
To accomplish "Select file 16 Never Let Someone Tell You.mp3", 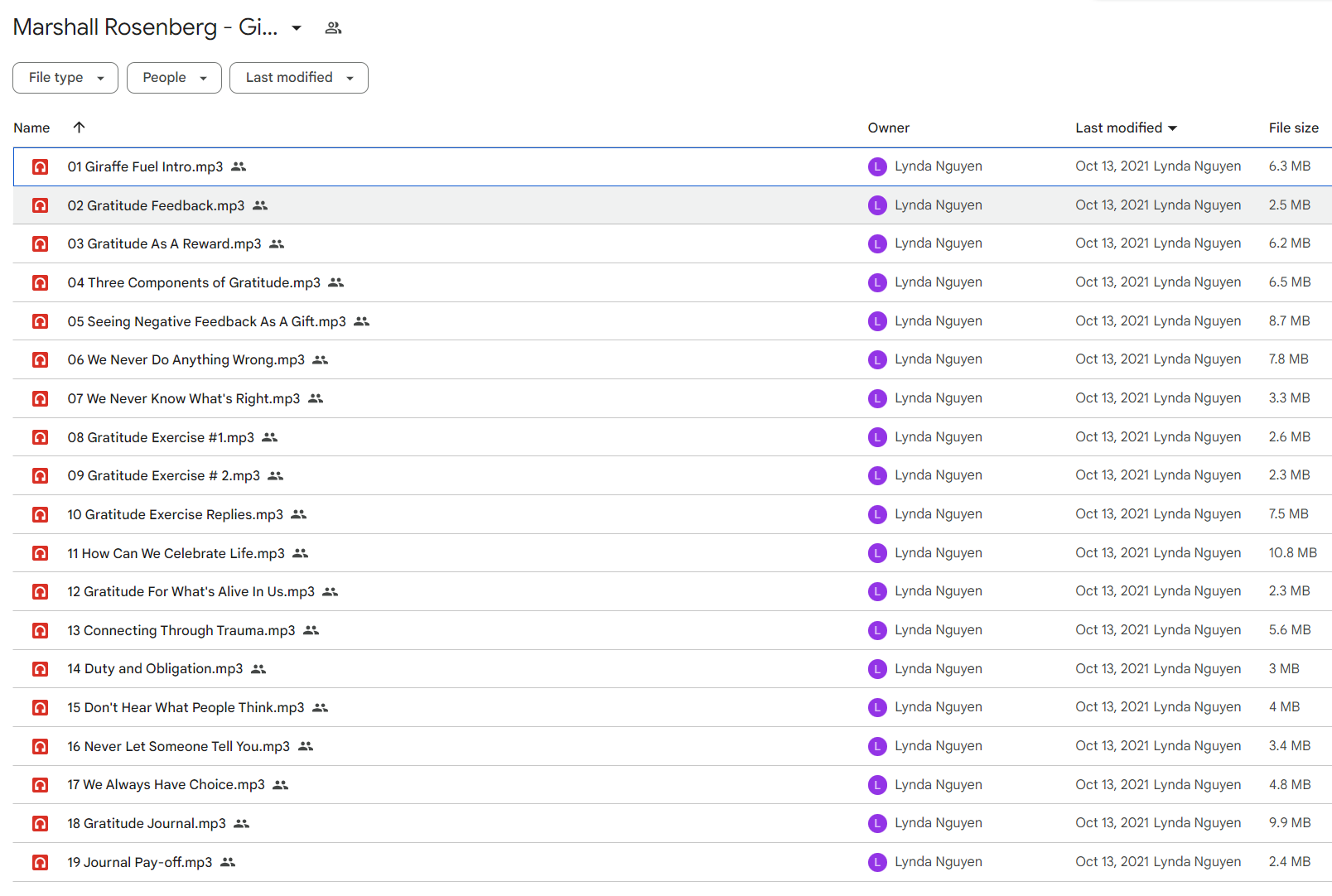I will pyautogui.click(x=673, y=746).
